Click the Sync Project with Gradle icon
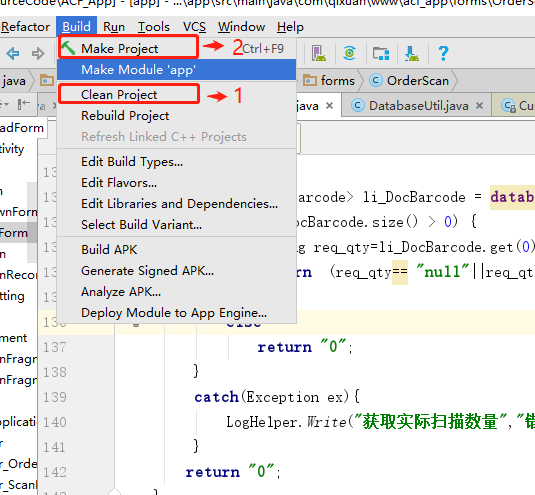Screen dimensions: 535x495 coord(349,53)
